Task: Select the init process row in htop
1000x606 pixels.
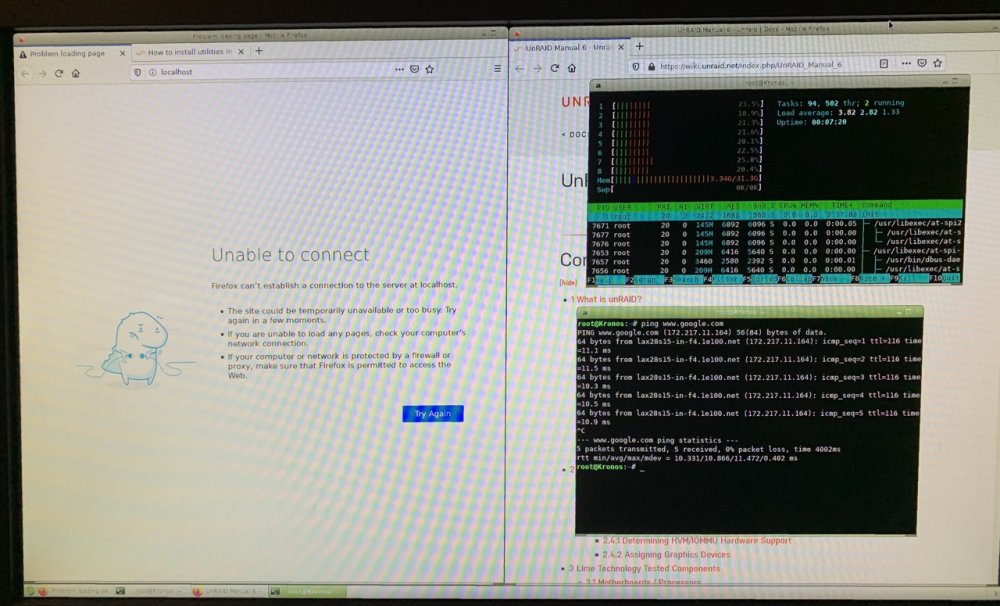Action: 775,216
